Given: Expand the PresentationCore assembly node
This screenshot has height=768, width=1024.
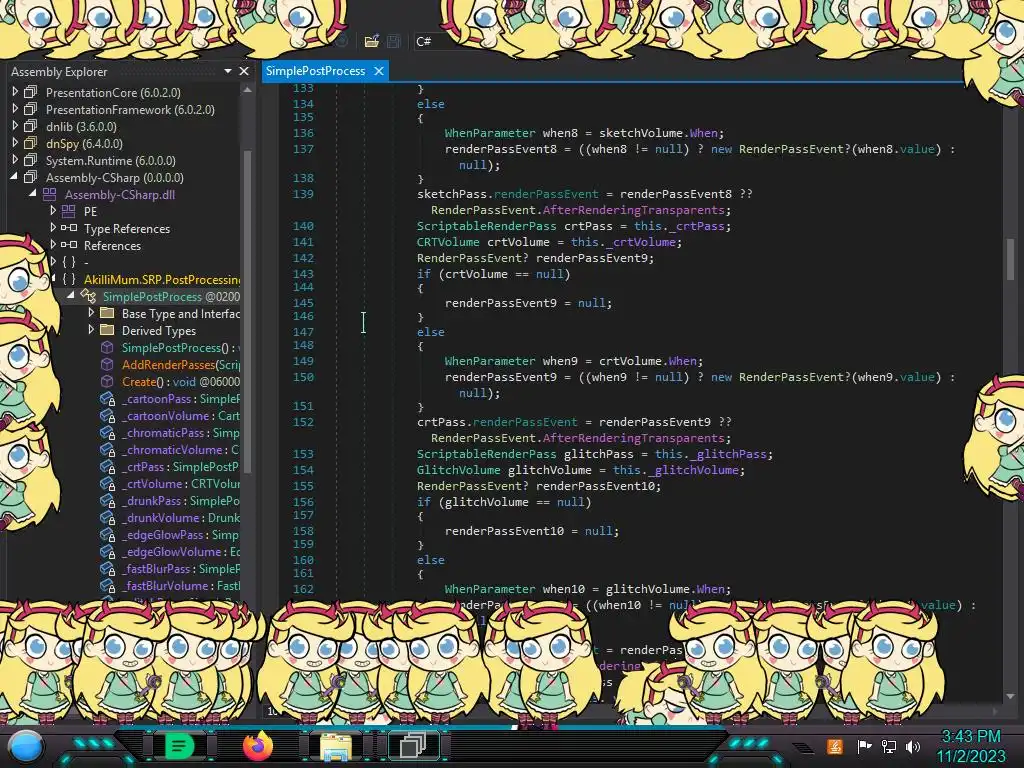Looking at the screenshot, I should pos(15,91).
